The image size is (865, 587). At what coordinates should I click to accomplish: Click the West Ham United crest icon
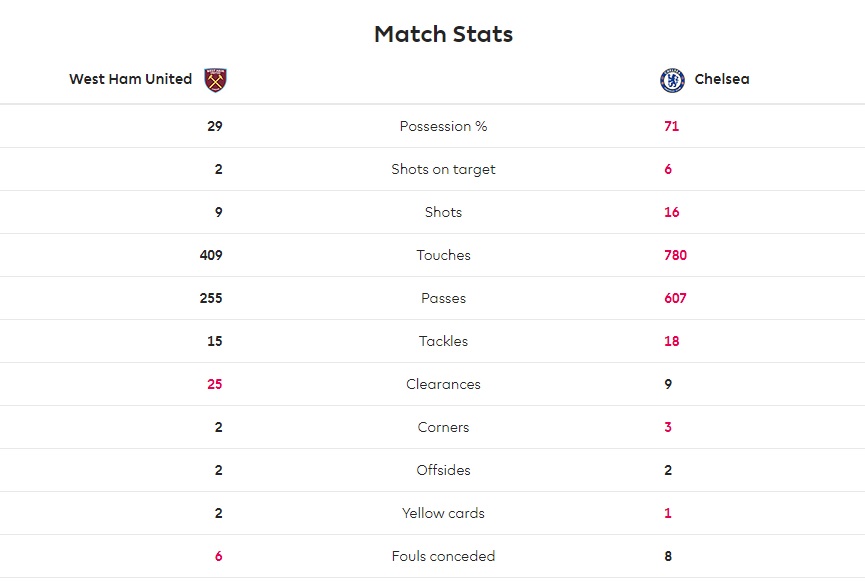[215, 79]
